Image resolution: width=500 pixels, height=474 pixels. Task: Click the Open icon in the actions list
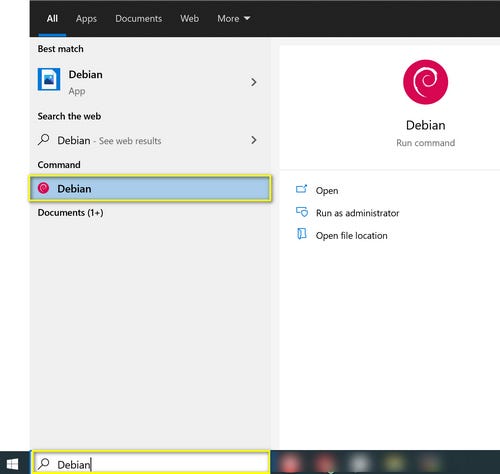click(301, 189)
